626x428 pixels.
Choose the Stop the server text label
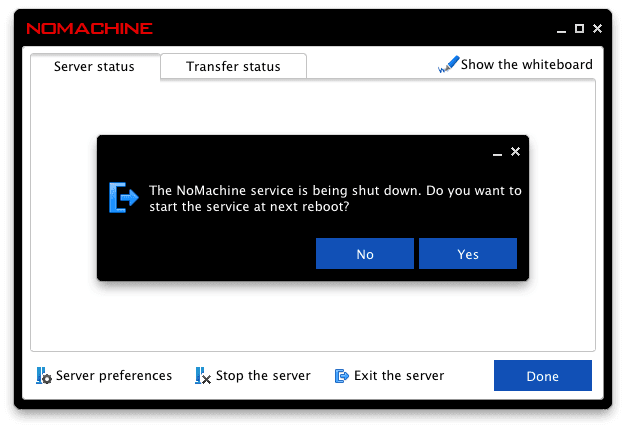coord(263,376)
